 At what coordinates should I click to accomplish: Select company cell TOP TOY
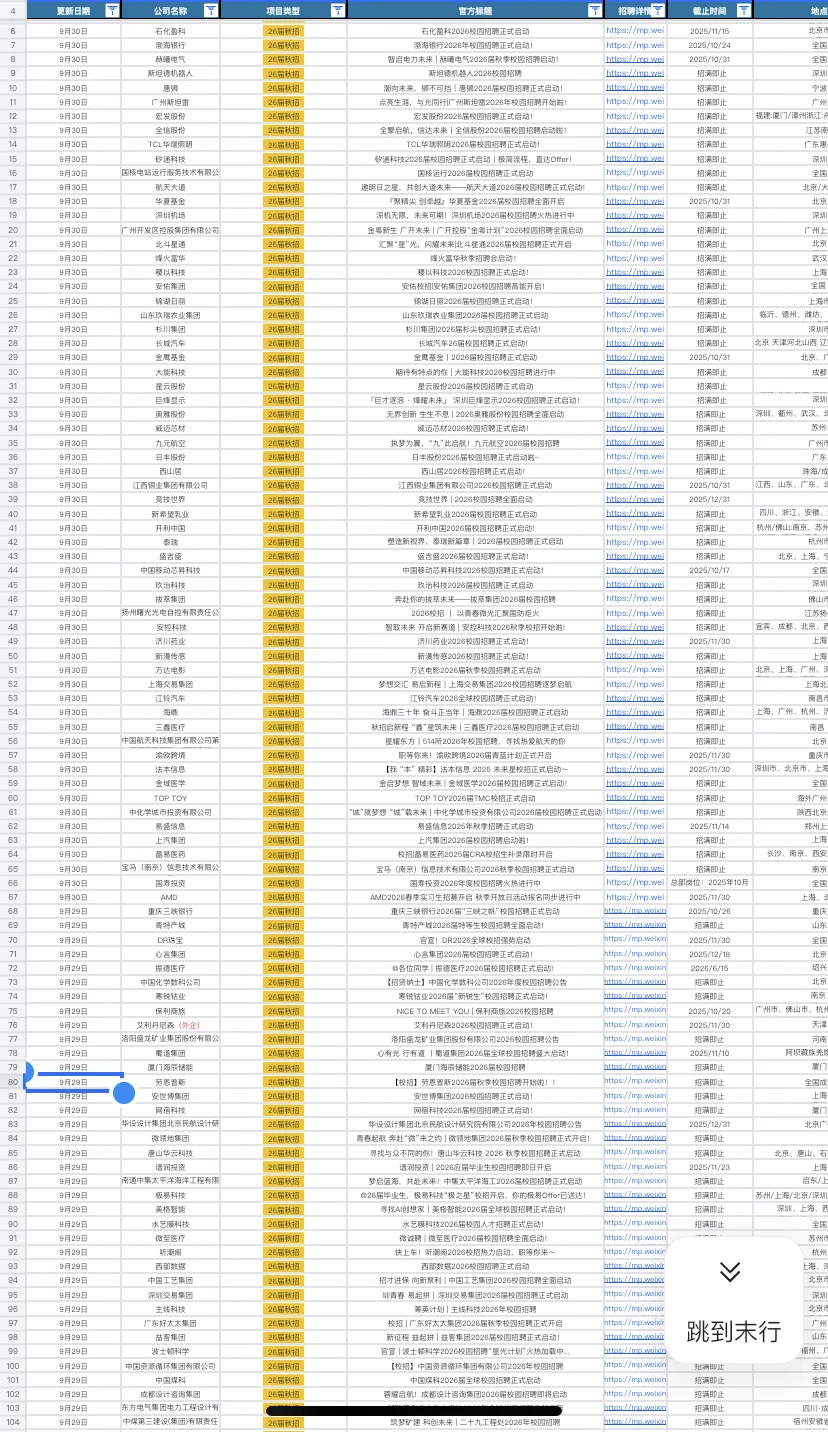[171, 798]
